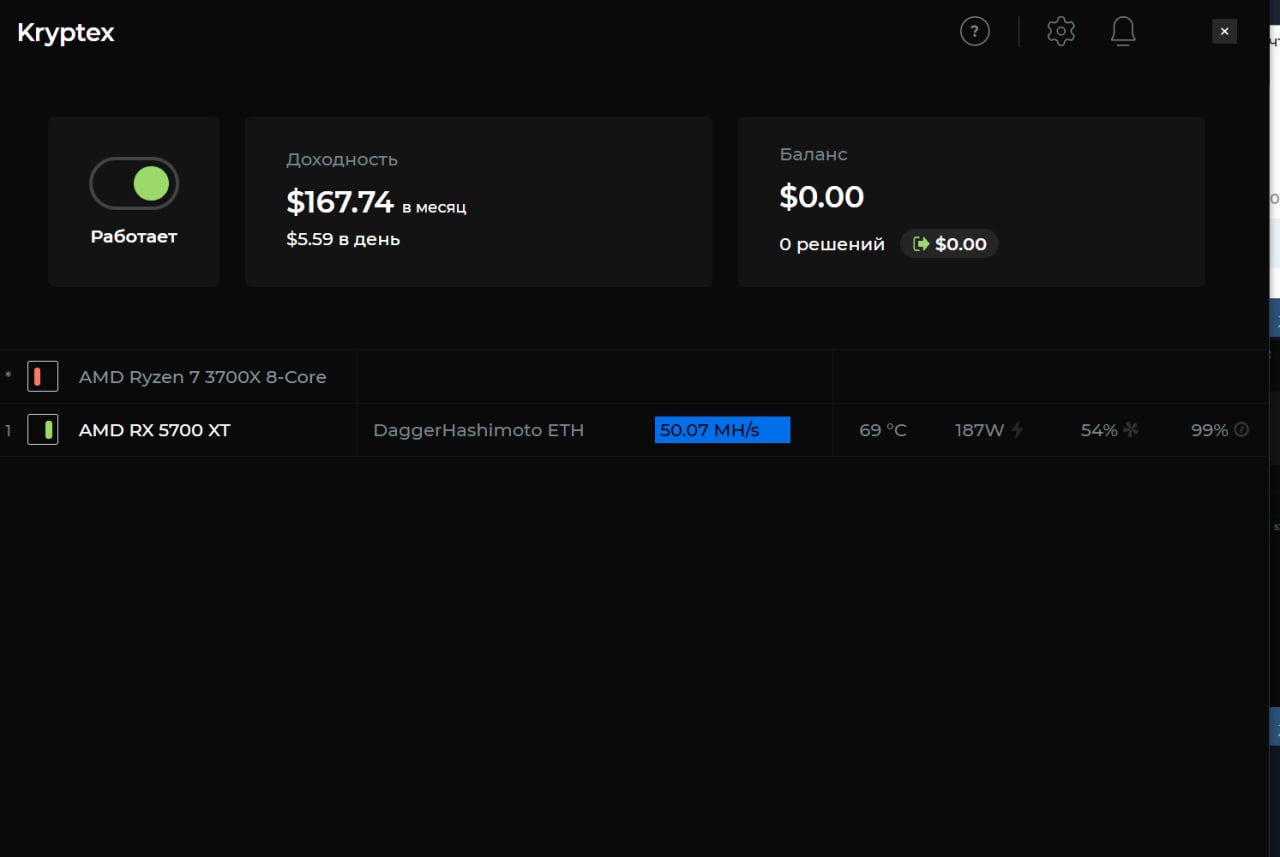Click the $5.59 в день text
The width and height of the screenshot is (1280, 857).
point(343,239)
